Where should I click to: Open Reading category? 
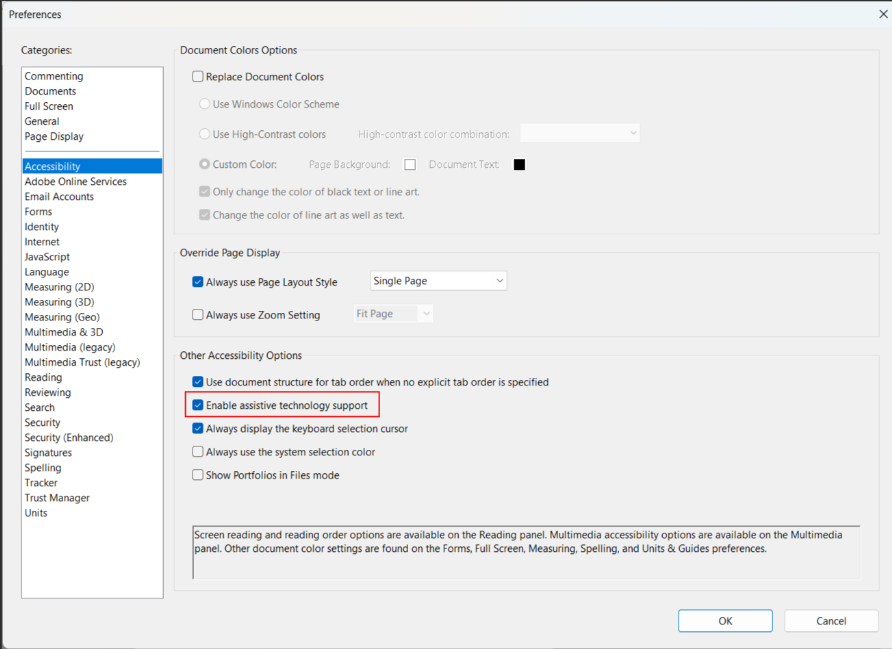point(92,377)
